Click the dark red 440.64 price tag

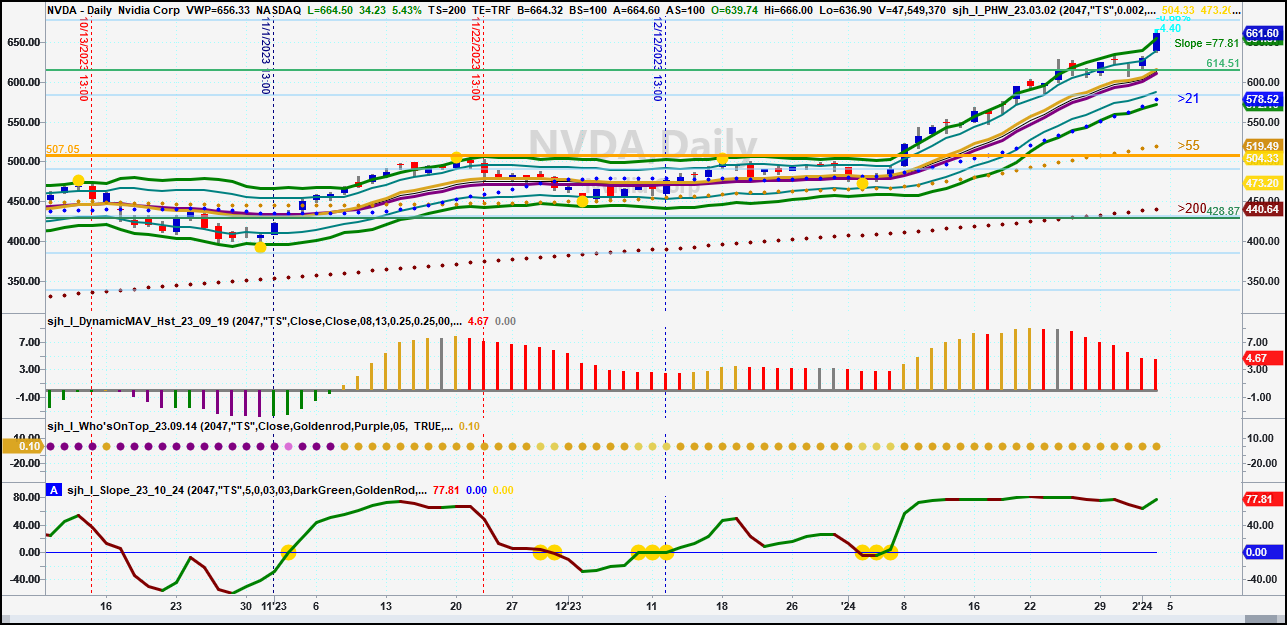pyautogui.click(x=1262, y=209)
